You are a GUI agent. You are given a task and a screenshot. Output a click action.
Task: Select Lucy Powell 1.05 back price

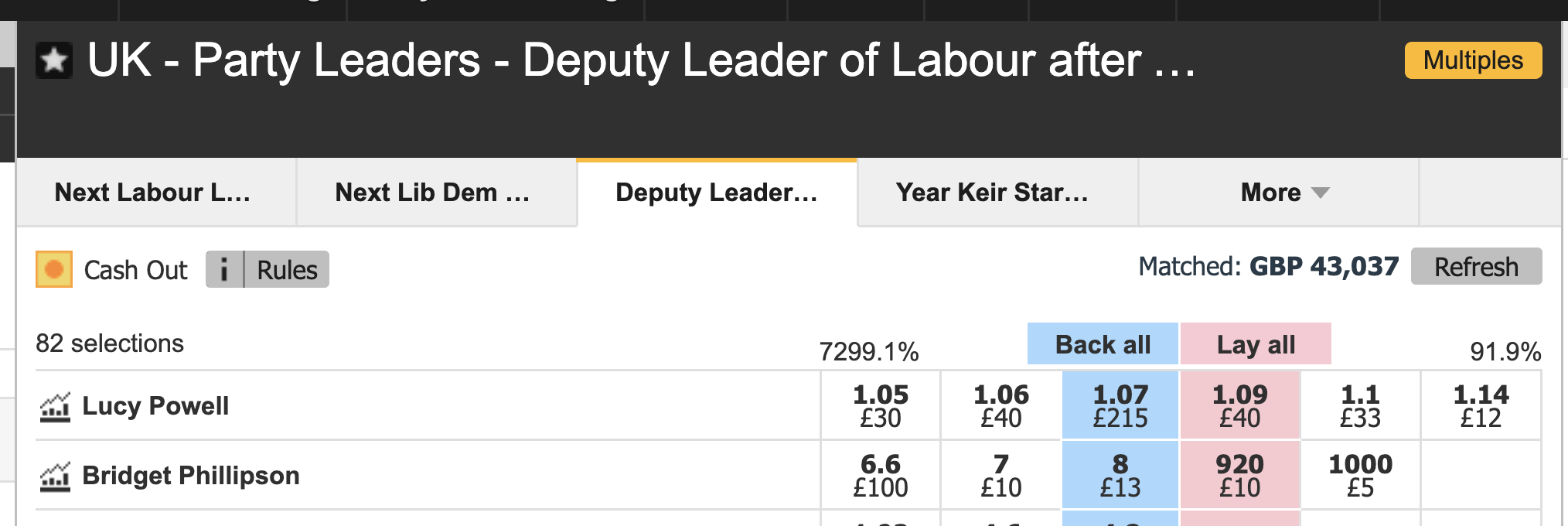coord(881,405)
